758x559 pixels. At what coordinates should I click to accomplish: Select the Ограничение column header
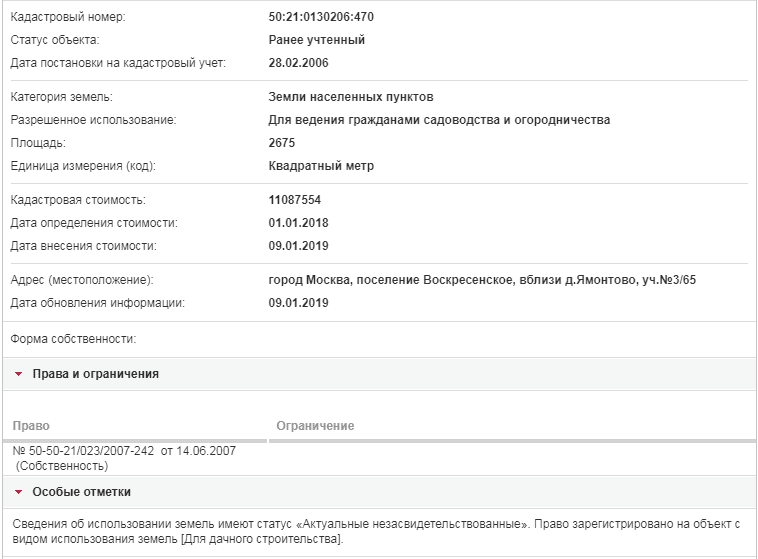(x=315, y=426)
